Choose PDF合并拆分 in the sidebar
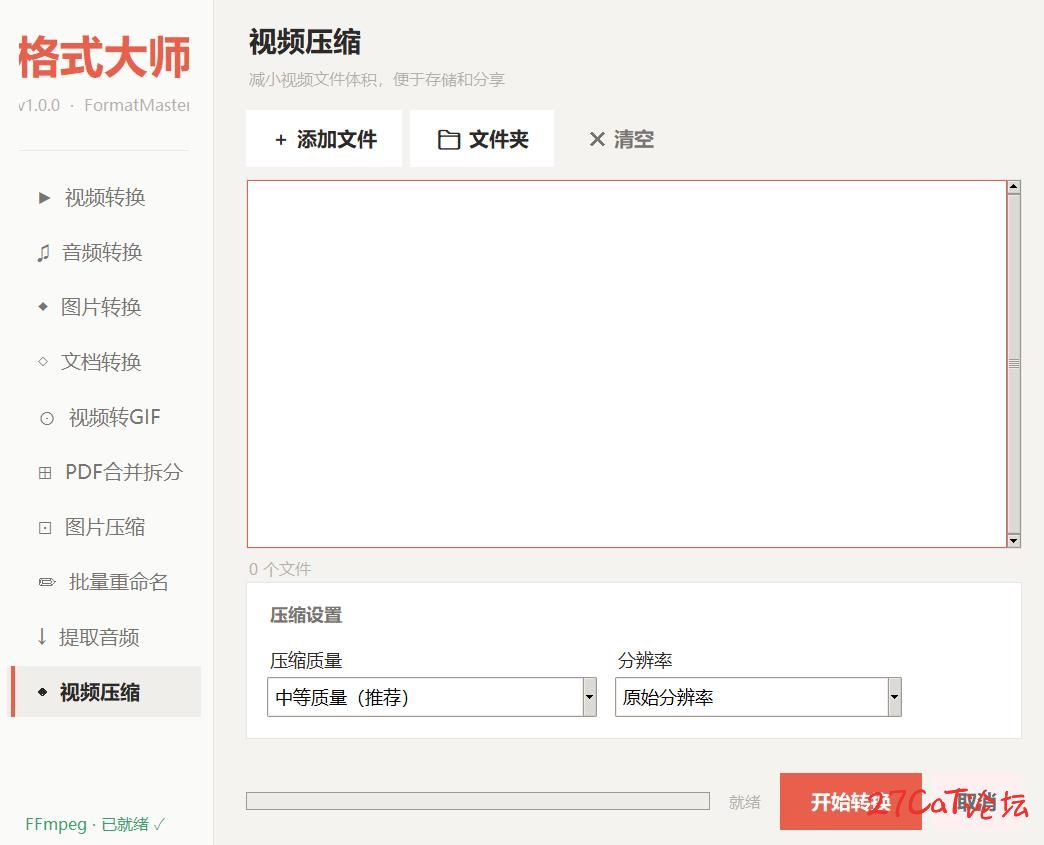 point(105,472)
